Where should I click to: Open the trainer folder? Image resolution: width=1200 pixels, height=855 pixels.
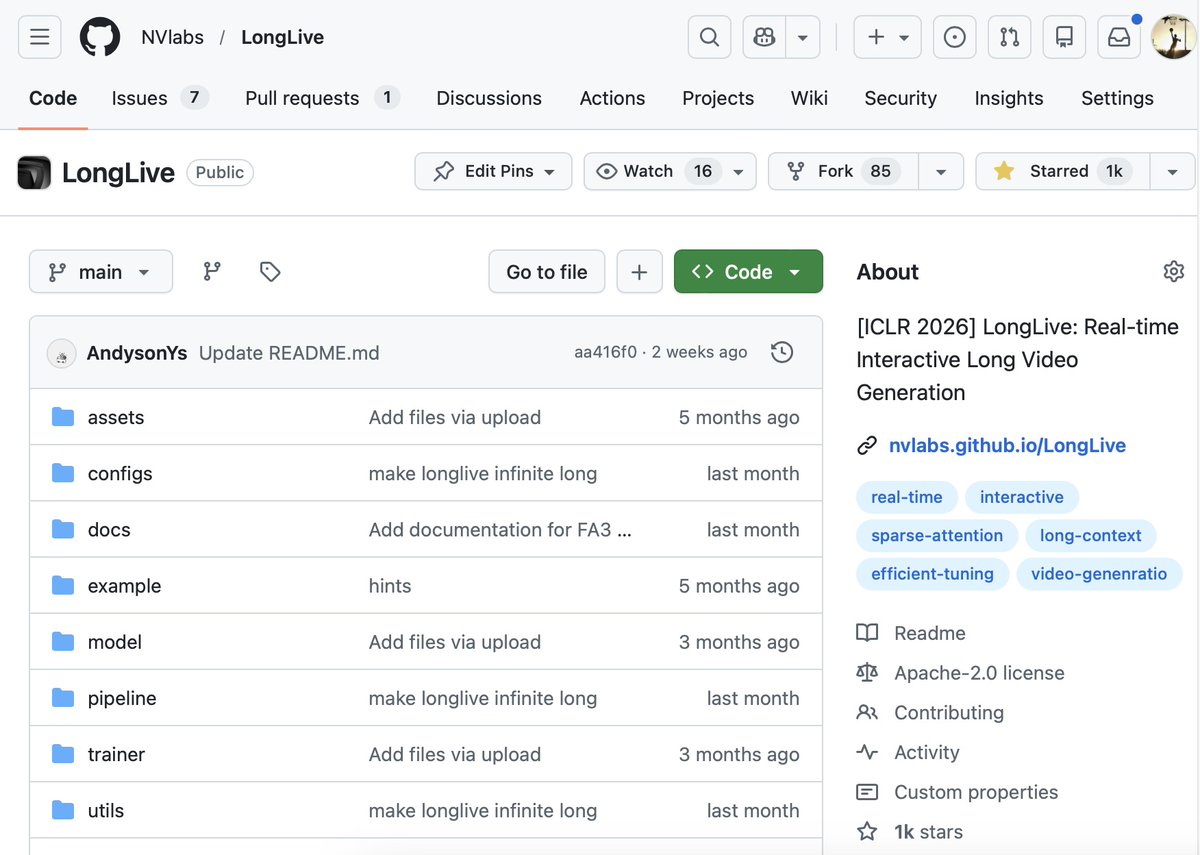pos(116,753)
